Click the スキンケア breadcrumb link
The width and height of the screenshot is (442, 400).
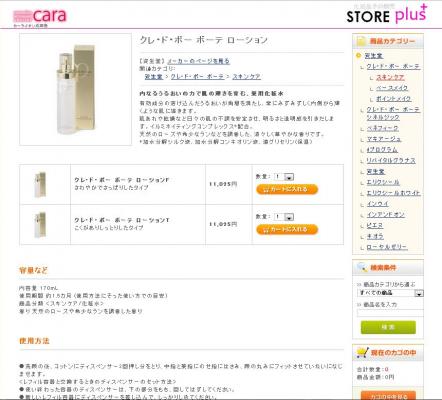coord(246,76)
